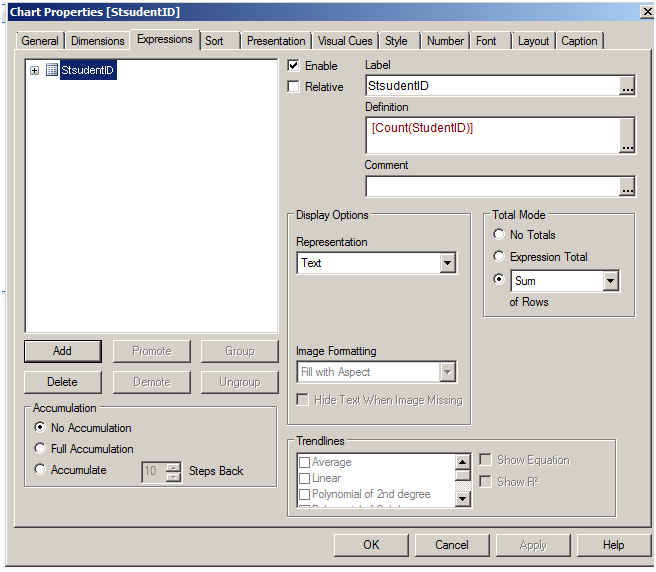Image resolution: width=656 pixels, height=572 pixels.
Task: Open the Sum total mode dropdown
Action: click(x=610, y=282)
